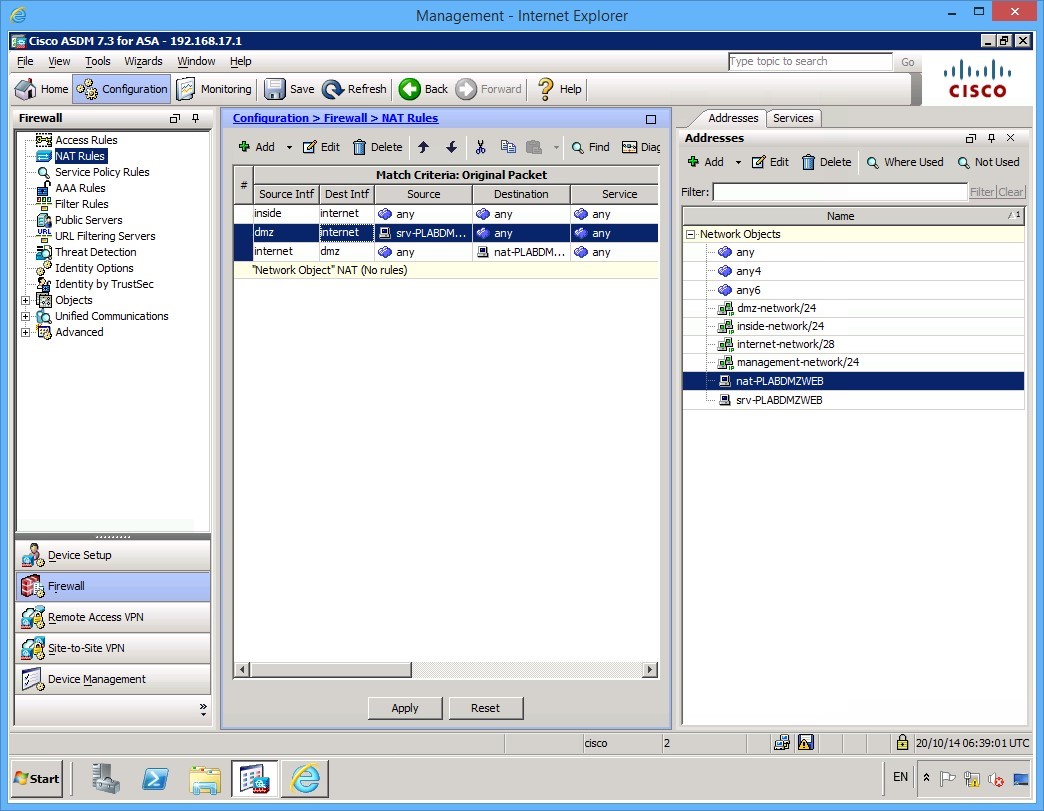The height and width of the screenshot is (811, 1044).
Task: Open the Tools menu
Action: coord(100,61)
